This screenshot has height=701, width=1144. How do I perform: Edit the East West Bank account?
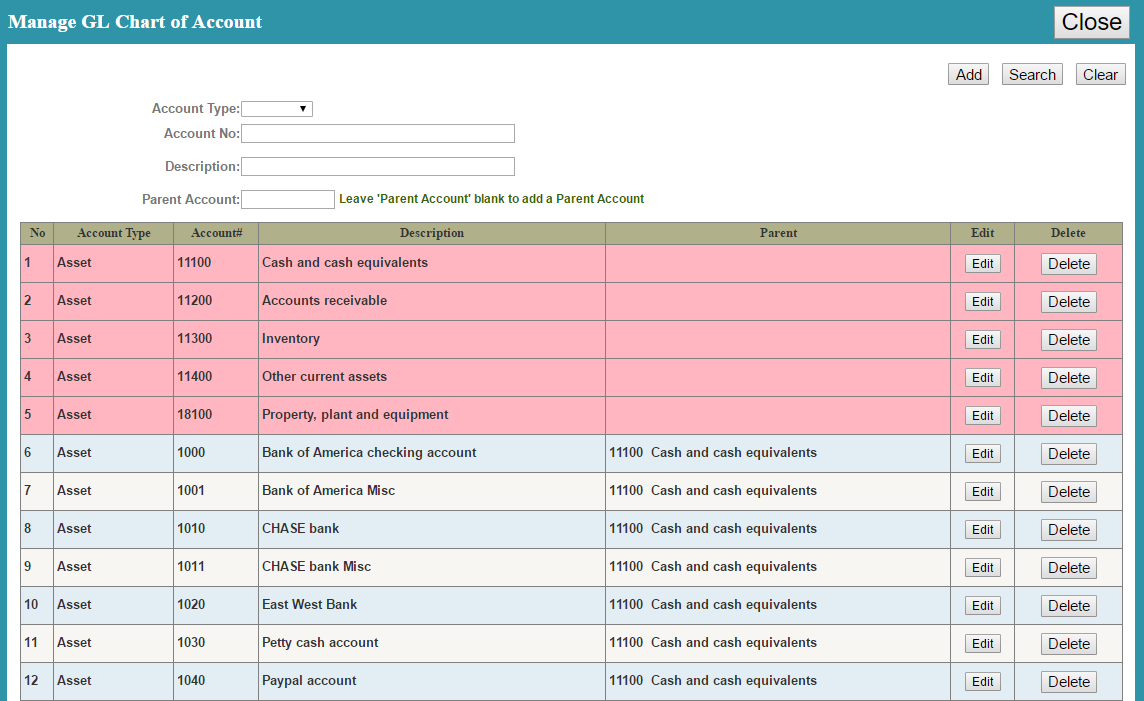(982, 606)
